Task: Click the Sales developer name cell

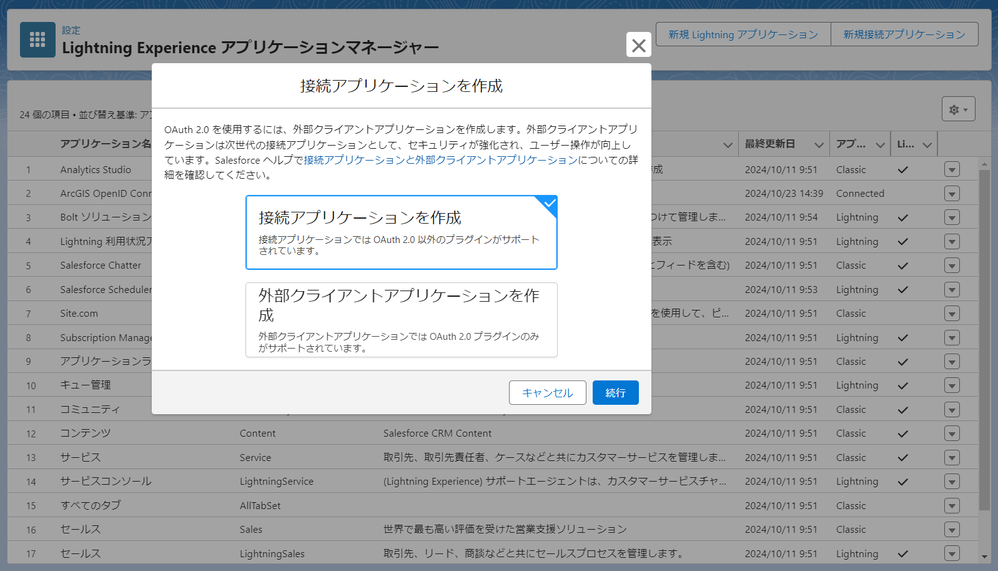Action: tap(251, 529)
